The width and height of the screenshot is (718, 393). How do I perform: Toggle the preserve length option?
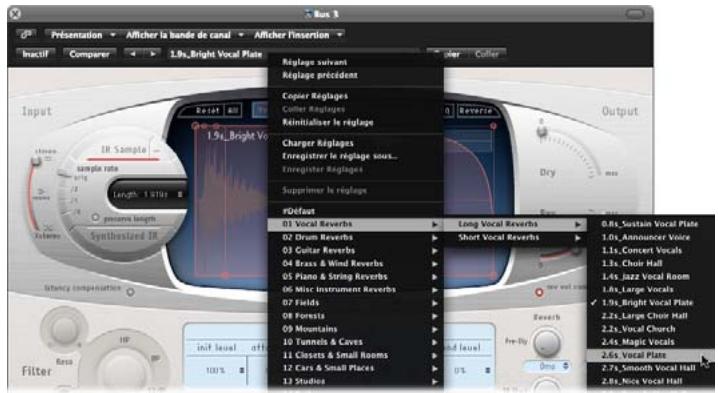(x=95, y=218)
